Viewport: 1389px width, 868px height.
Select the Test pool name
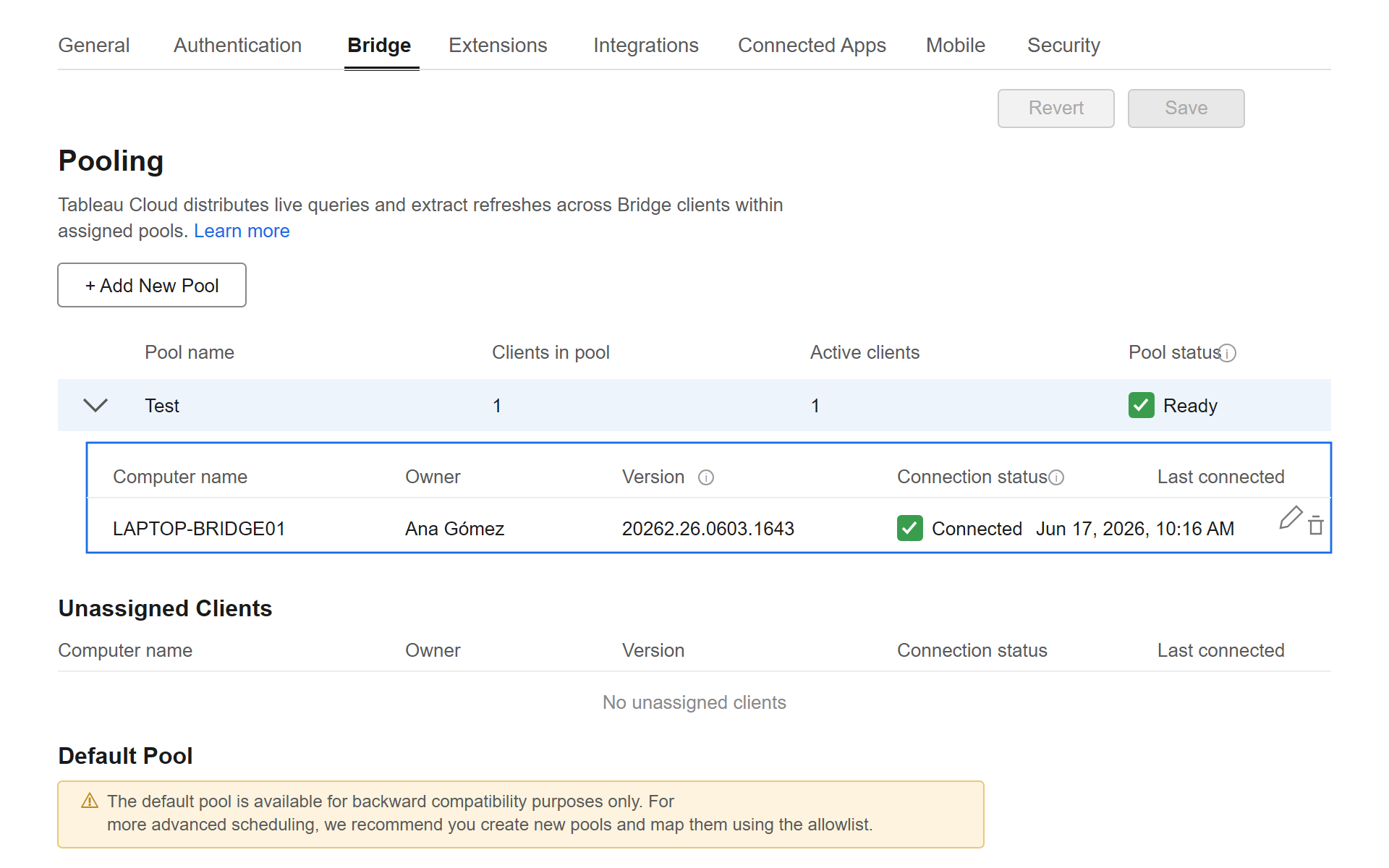(x=162, y=406)
